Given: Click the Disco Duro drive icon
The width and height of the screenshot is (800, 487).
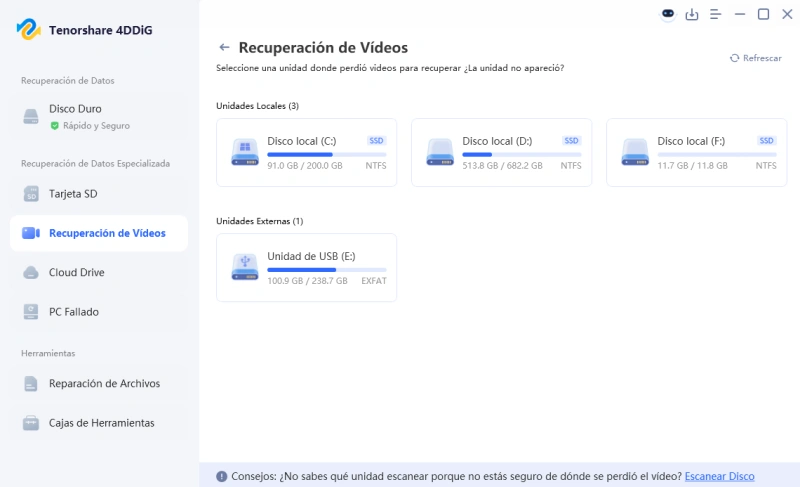Looking at the screenshot, I should (31, 116).
